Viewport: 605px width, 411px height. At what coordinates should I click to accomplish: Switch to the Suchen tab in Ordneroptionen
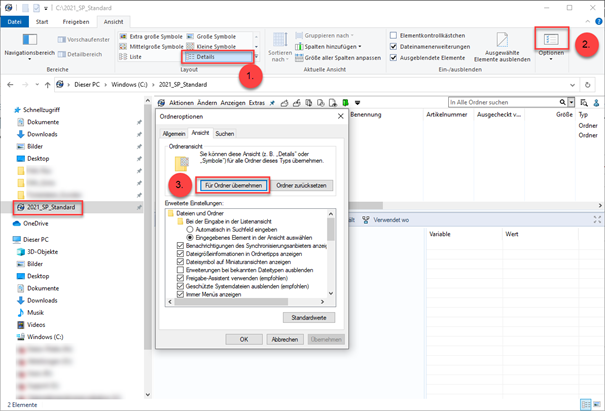pos(225,133)
